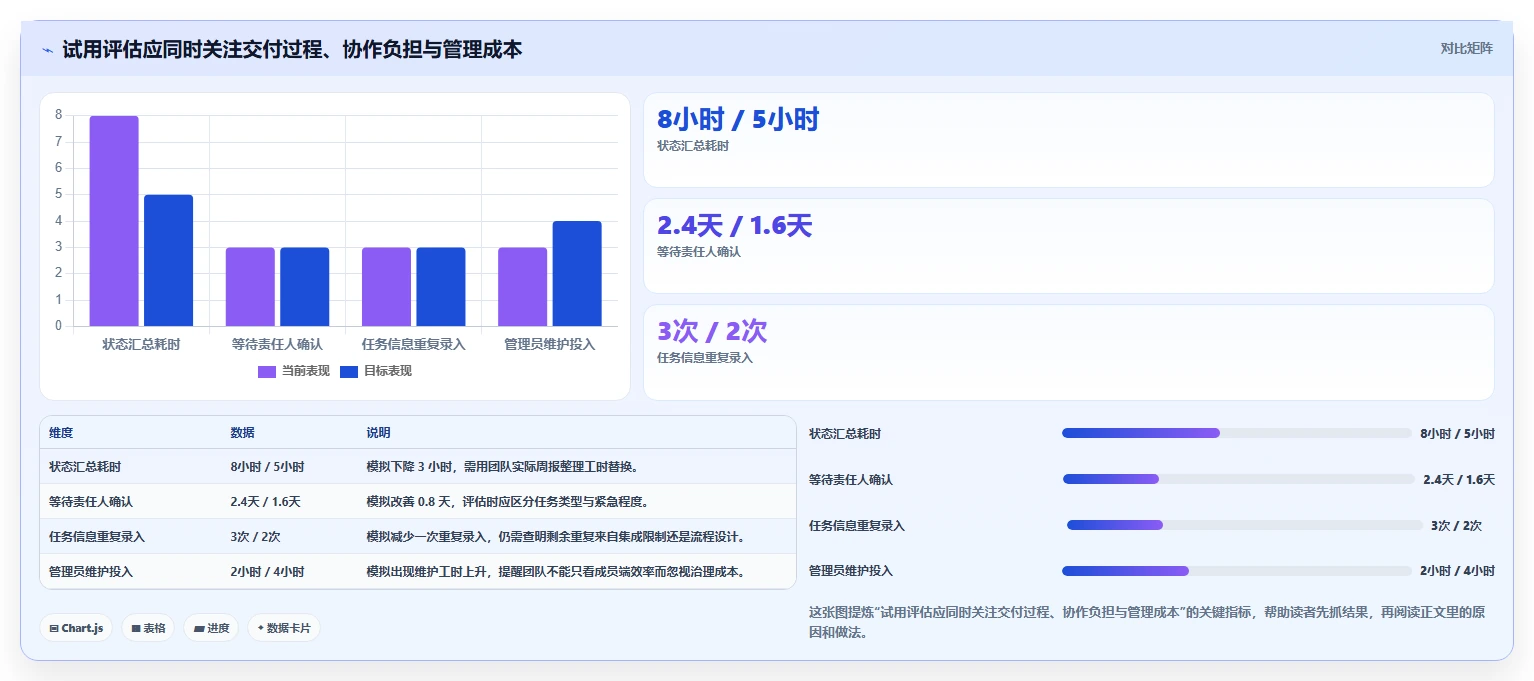Click the 等待责任人确认 x-axis label on chart
The width and height of the screenshot is (1534, 681).
[277, 345]
